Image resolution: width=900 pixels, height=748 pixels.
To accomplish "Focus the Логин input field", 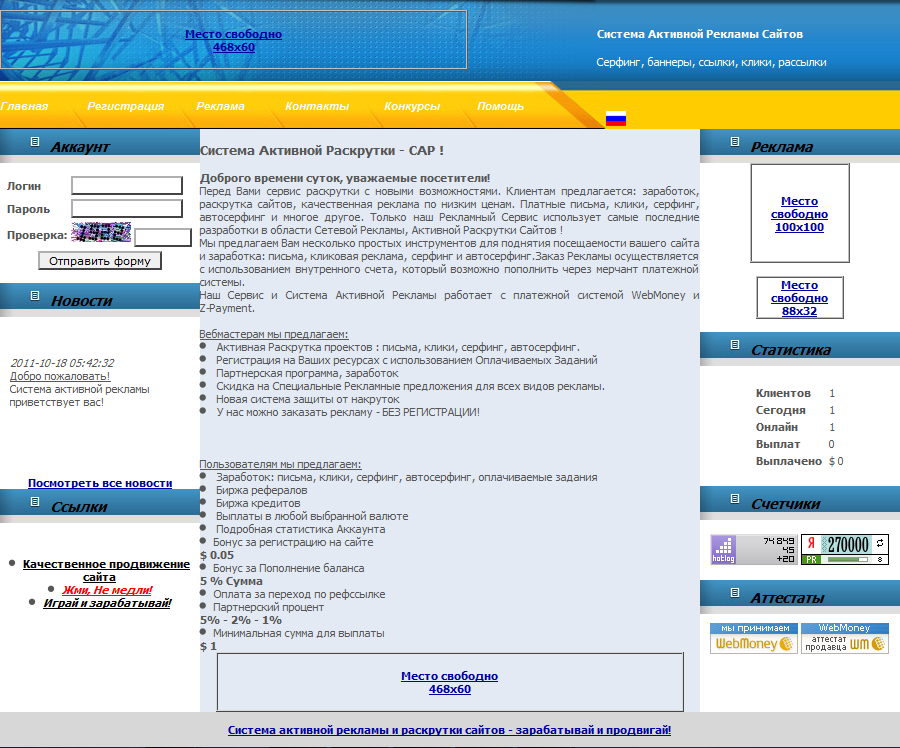I will (127, 185).
